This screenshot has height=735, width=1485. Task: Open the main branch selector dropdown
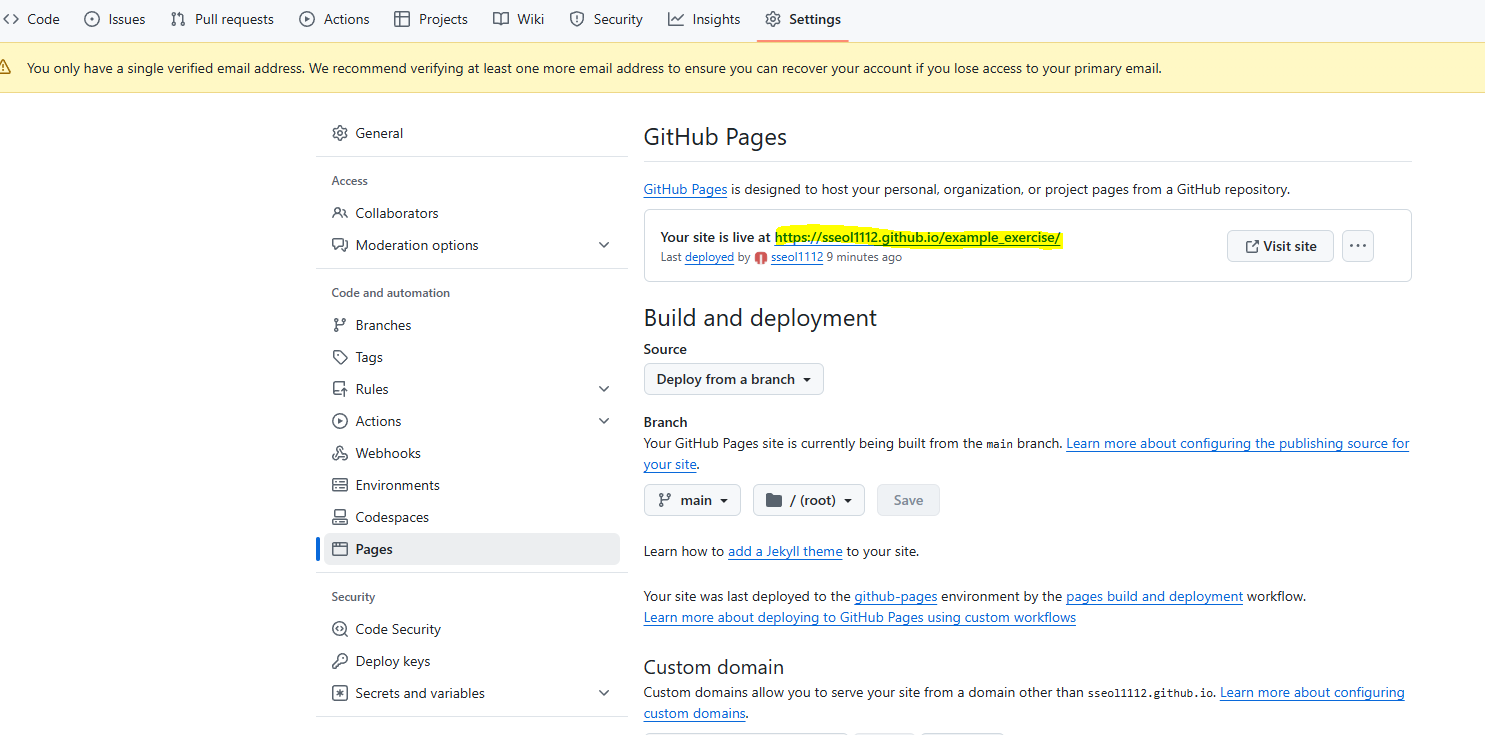pyautogui.click(x=692, y=500)
